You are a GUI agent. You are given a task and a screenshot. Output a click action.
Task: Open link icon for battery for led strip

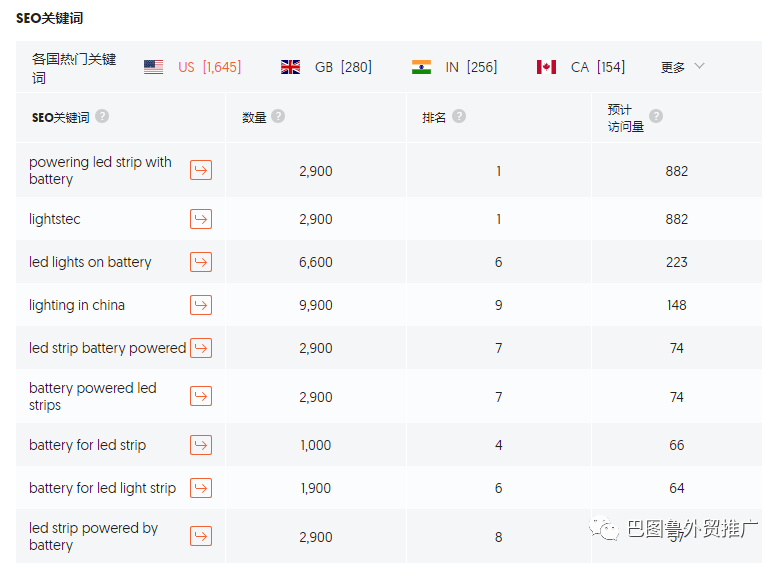coord(201,445)
